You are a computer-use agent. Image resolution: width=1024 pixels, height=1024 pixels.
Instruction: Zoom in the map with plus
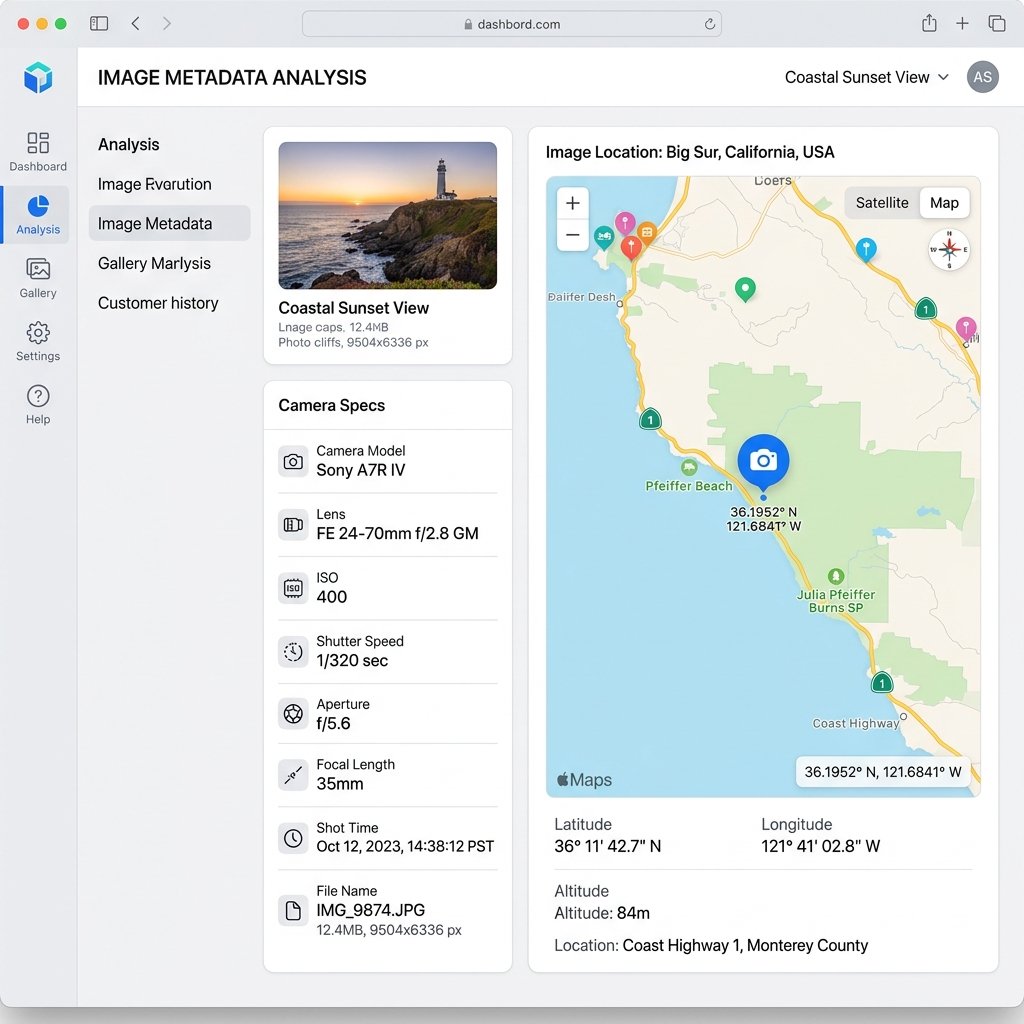click(x=573, y=203)
